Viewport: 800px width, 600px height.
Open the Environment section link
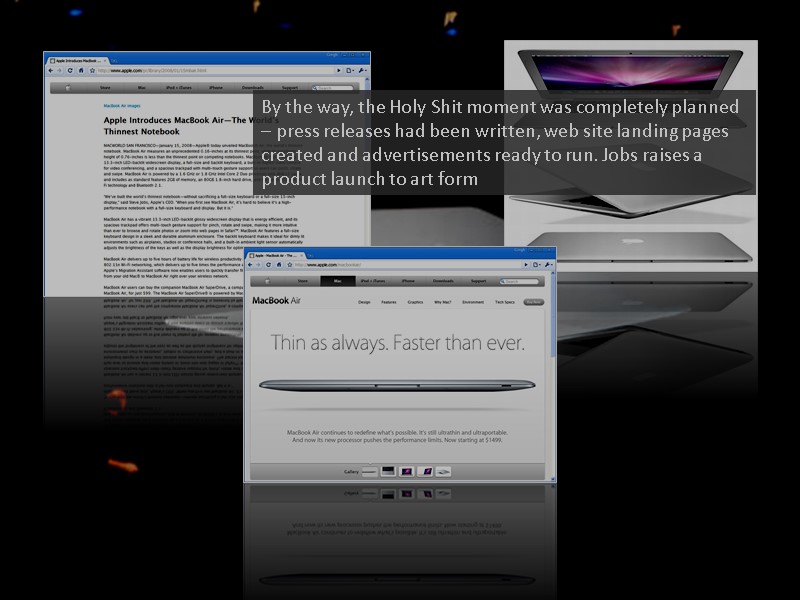(473, 302)
